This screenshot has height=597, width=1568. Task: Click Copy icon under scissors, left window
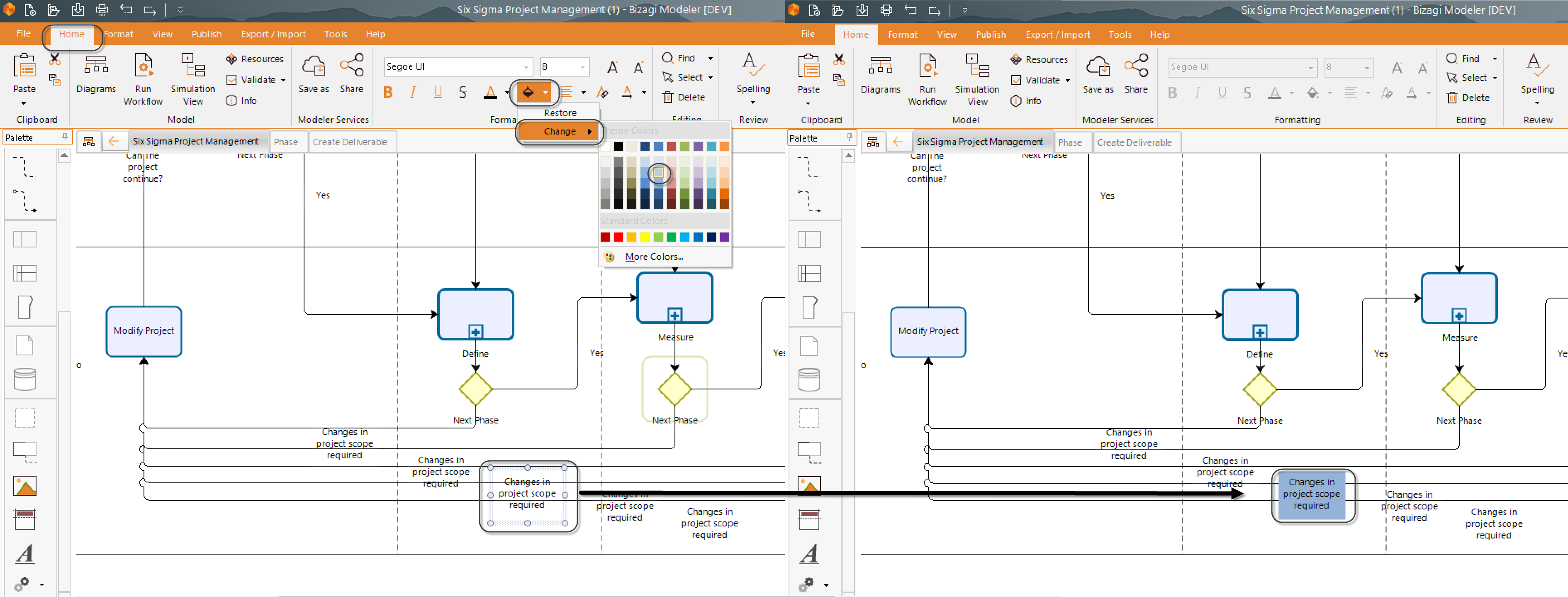click(55, 79)
